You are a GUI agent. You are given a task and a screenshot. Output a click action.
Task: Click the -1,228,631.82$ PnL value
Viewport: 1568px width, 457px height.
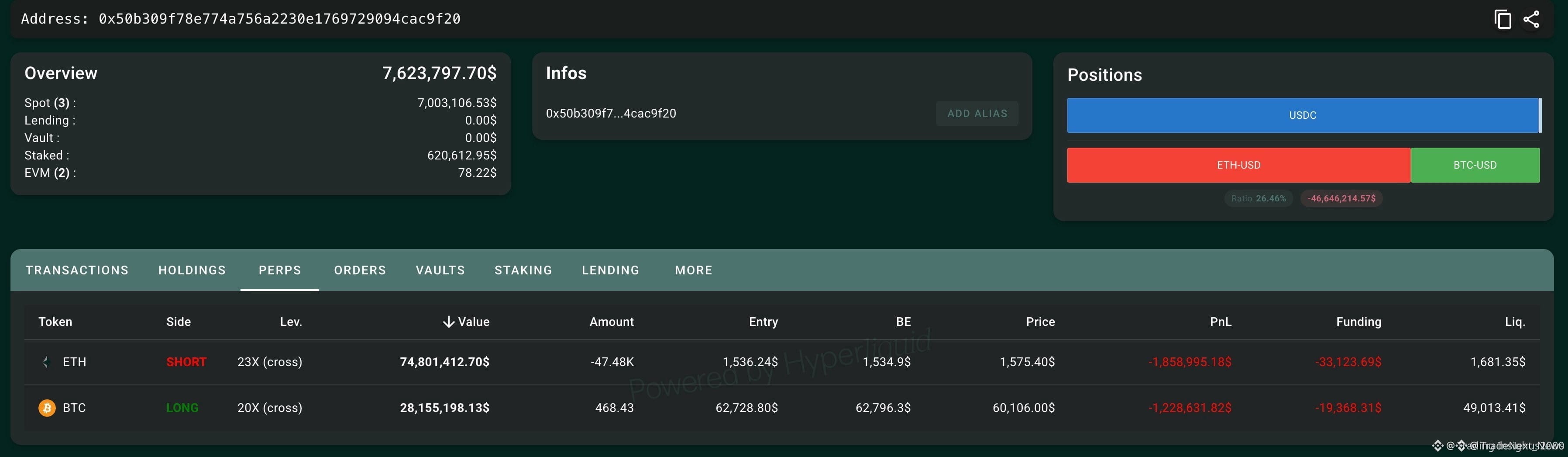[x=1190, y=408]
